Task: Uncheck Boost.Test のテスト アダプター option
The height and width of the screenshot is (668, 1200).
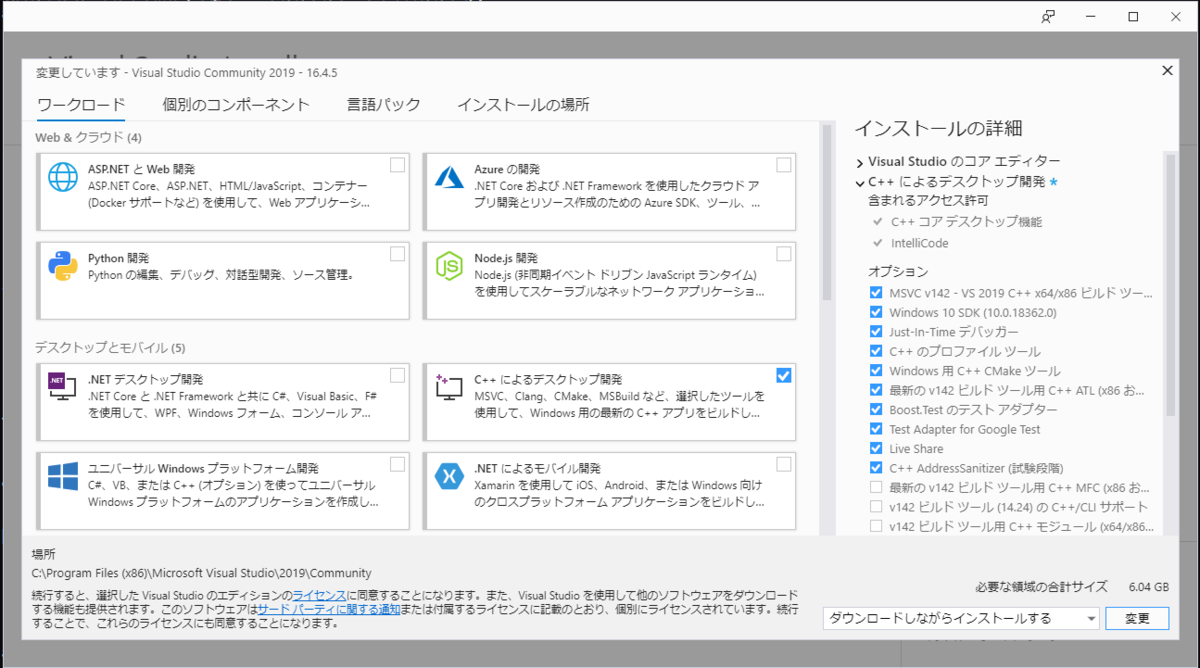Action: 876,410
